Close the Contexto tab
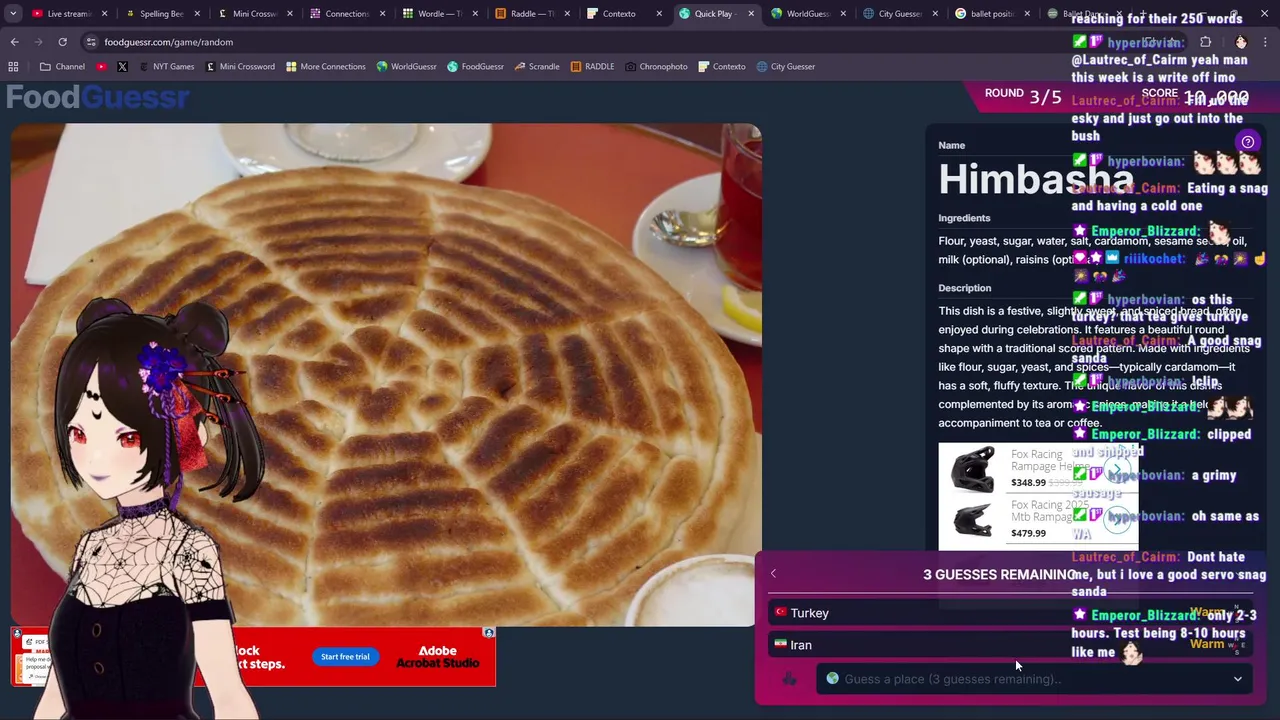The height and width of the screenshot is (720, 1280). 659,14
